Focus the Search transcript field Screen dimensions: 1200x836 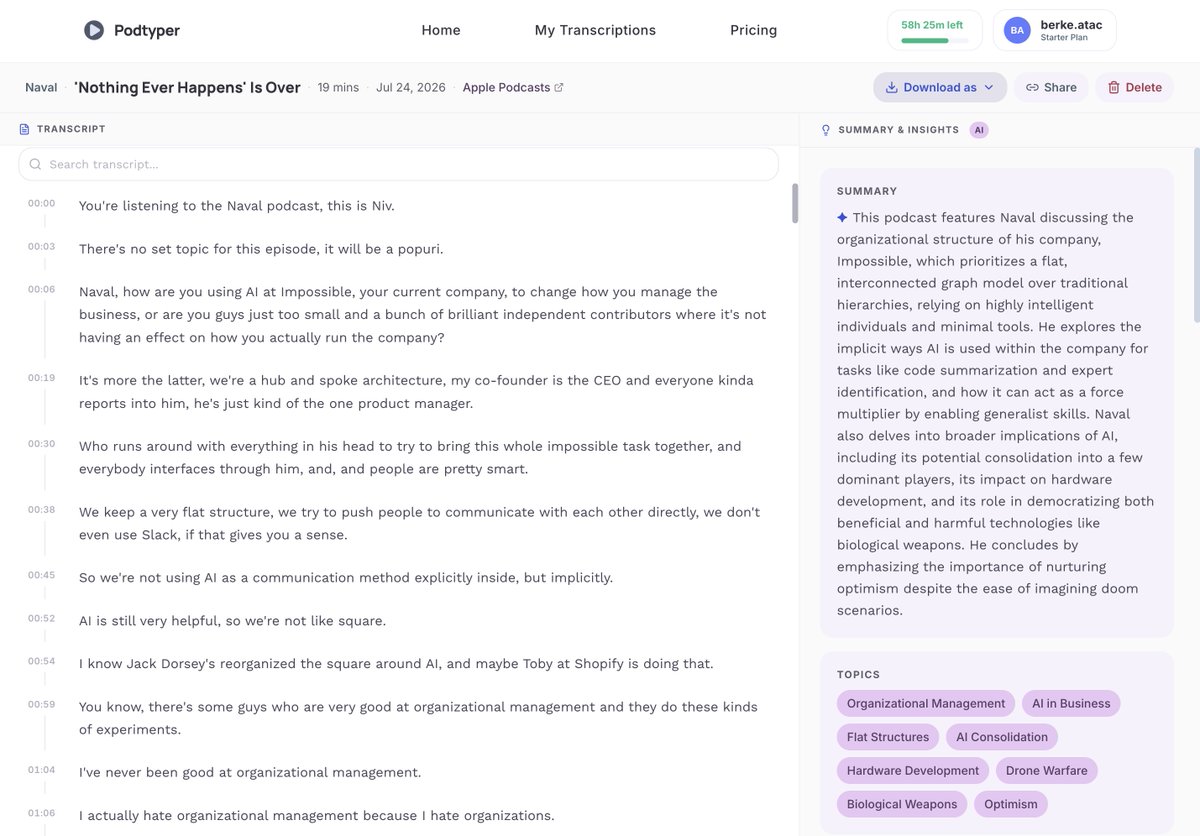(398, 164)
